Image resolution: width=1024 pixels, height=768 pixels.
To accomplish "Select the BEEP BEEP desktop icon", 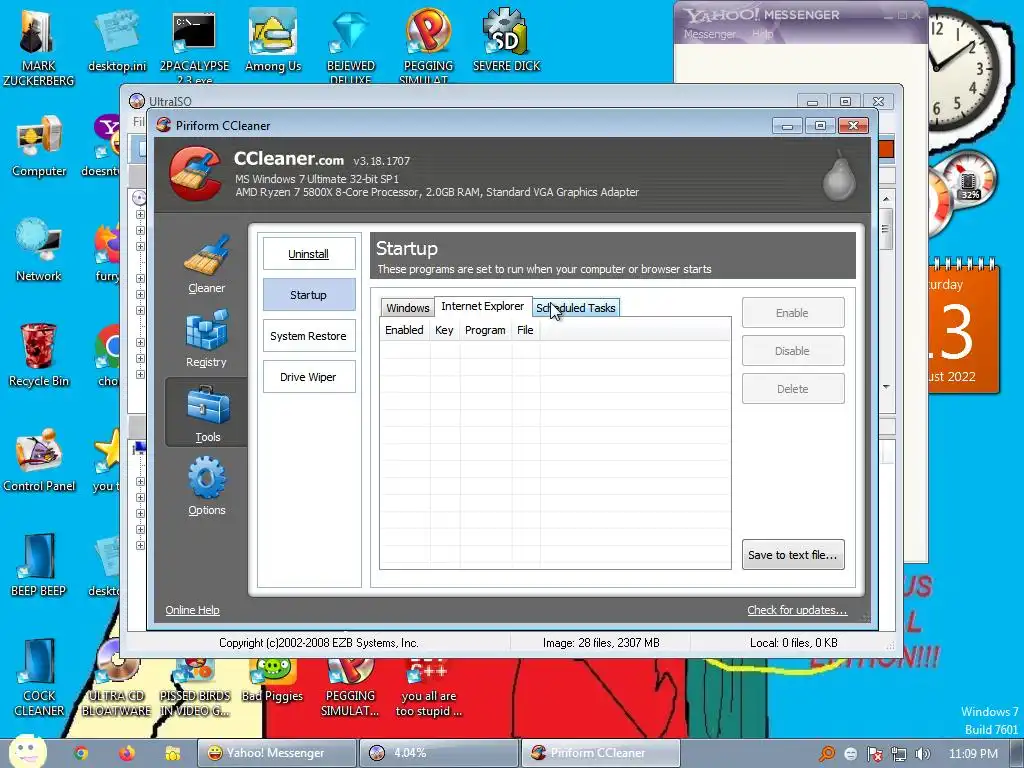I will click(x=39, y=566).
